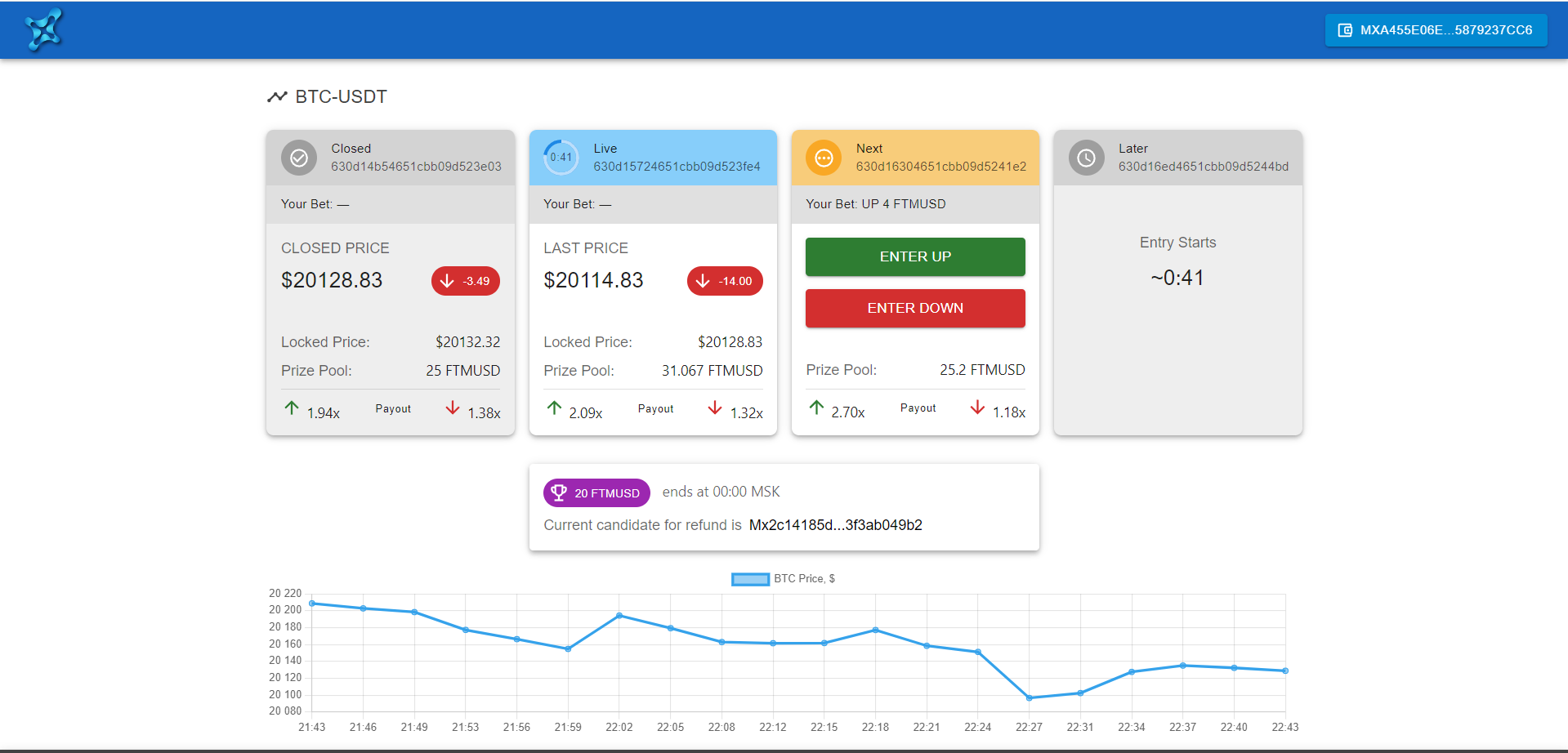
Task: Click the Live round 0:41 timer circle
Action: click(561, 158)
